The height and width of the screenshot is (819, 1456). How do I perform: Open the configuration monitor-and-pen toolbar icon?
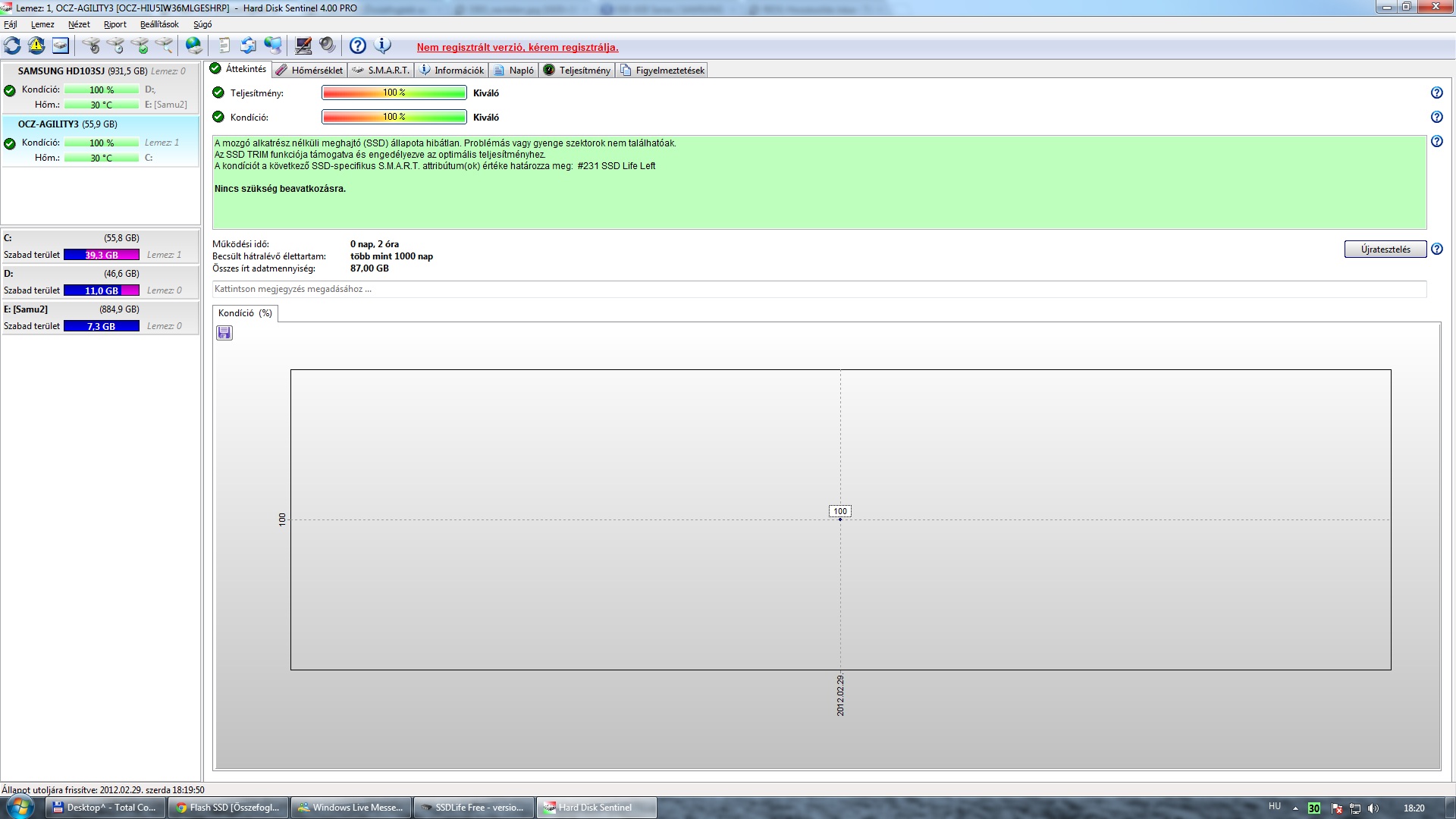[303, 45]
